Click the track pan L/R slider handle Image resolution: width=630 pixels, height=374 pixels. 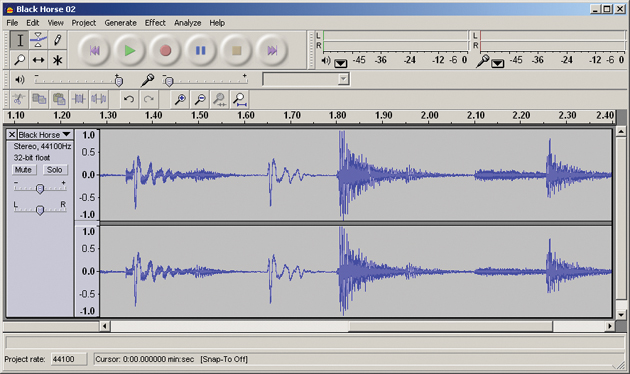40,210
